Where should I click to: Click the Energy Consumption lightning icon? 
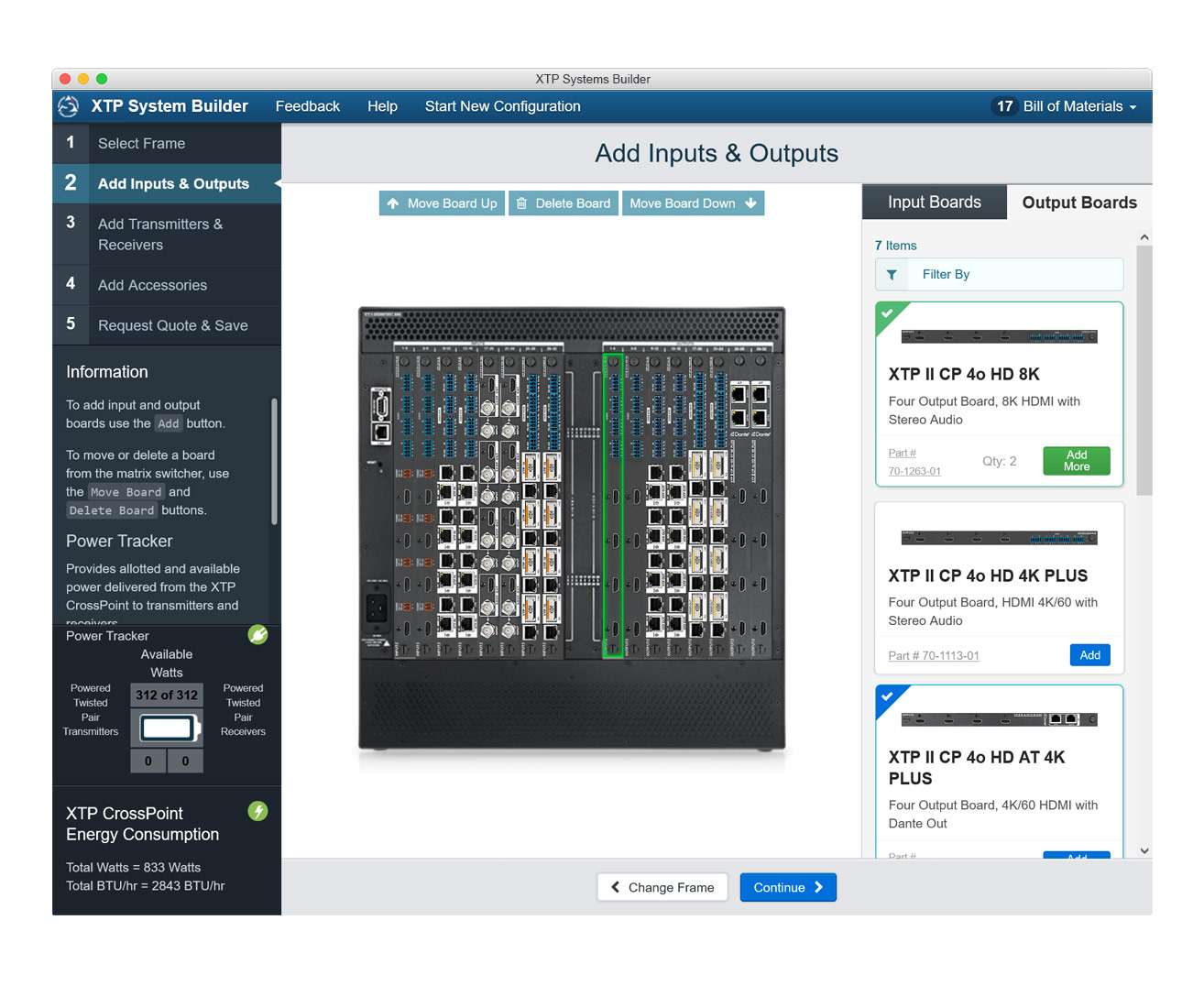[258, 811]
